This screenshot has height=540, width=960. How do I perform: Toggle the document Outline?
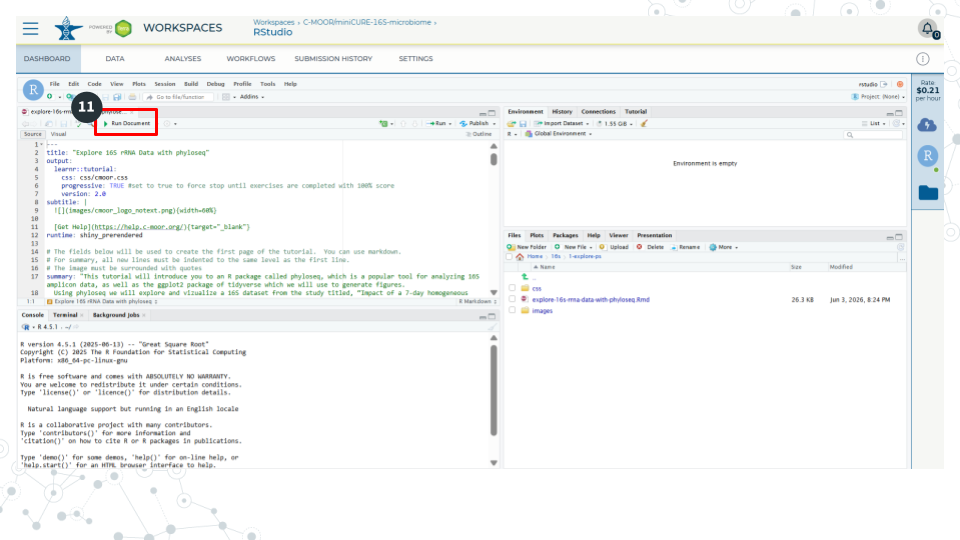pos(479,134)
